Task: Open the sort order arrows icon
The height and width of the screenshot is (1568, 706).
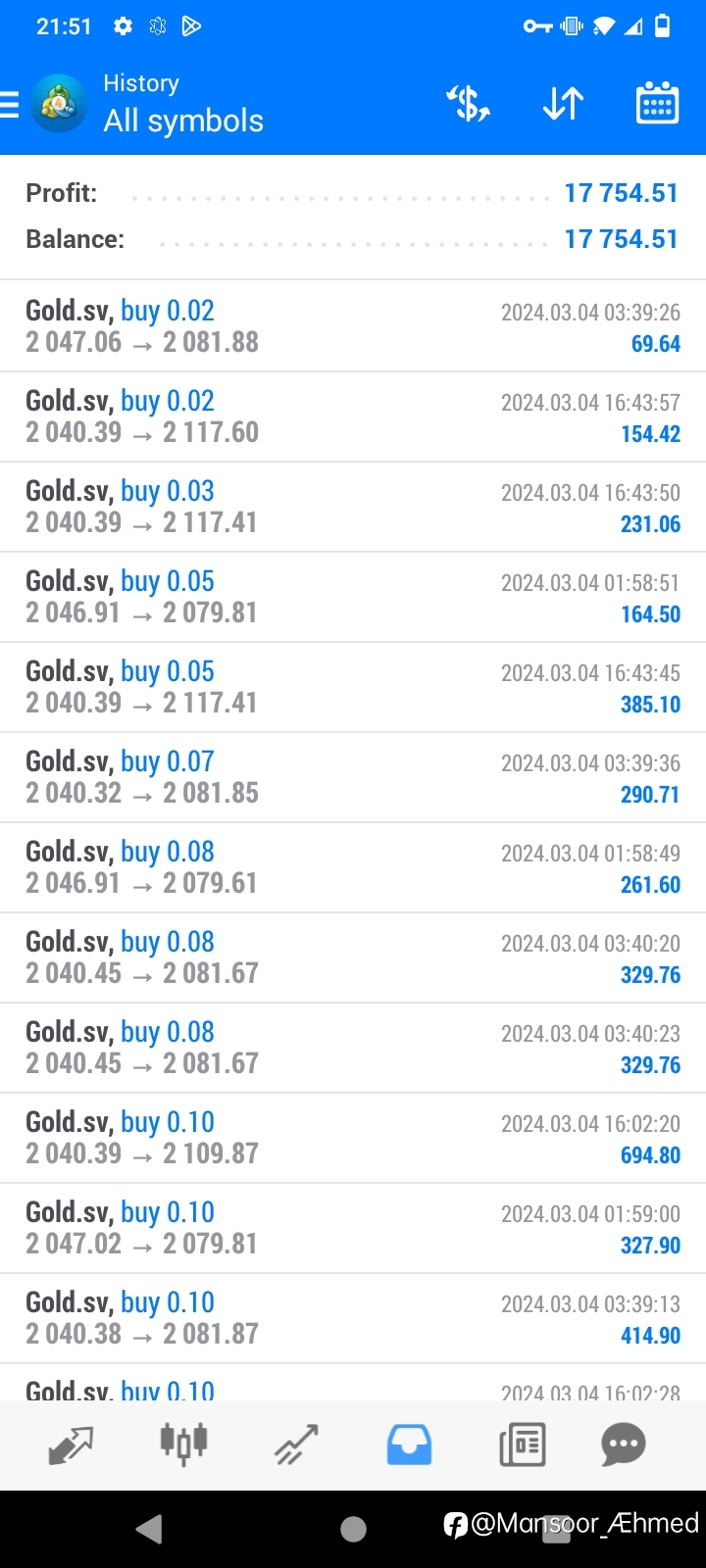Action: click(563, 103)
